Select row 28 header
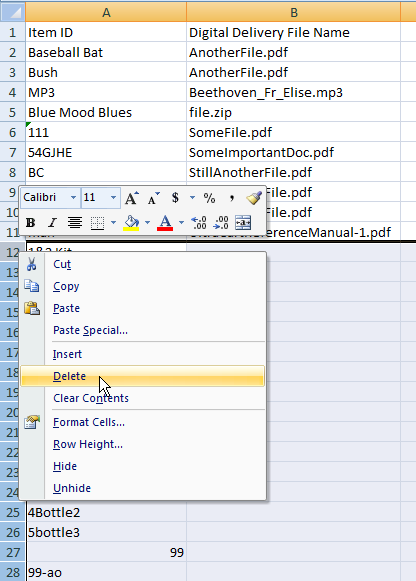 point(13,572)
